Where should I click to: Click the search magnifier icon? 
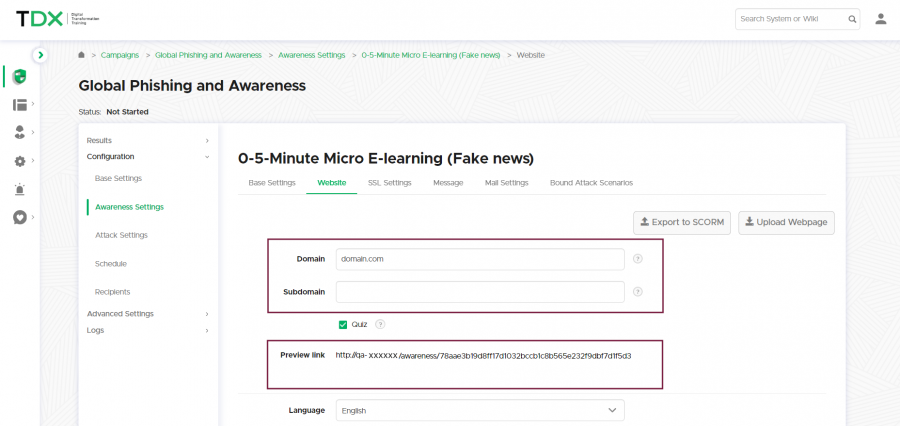pyautogui.click(x=852, y=19)
